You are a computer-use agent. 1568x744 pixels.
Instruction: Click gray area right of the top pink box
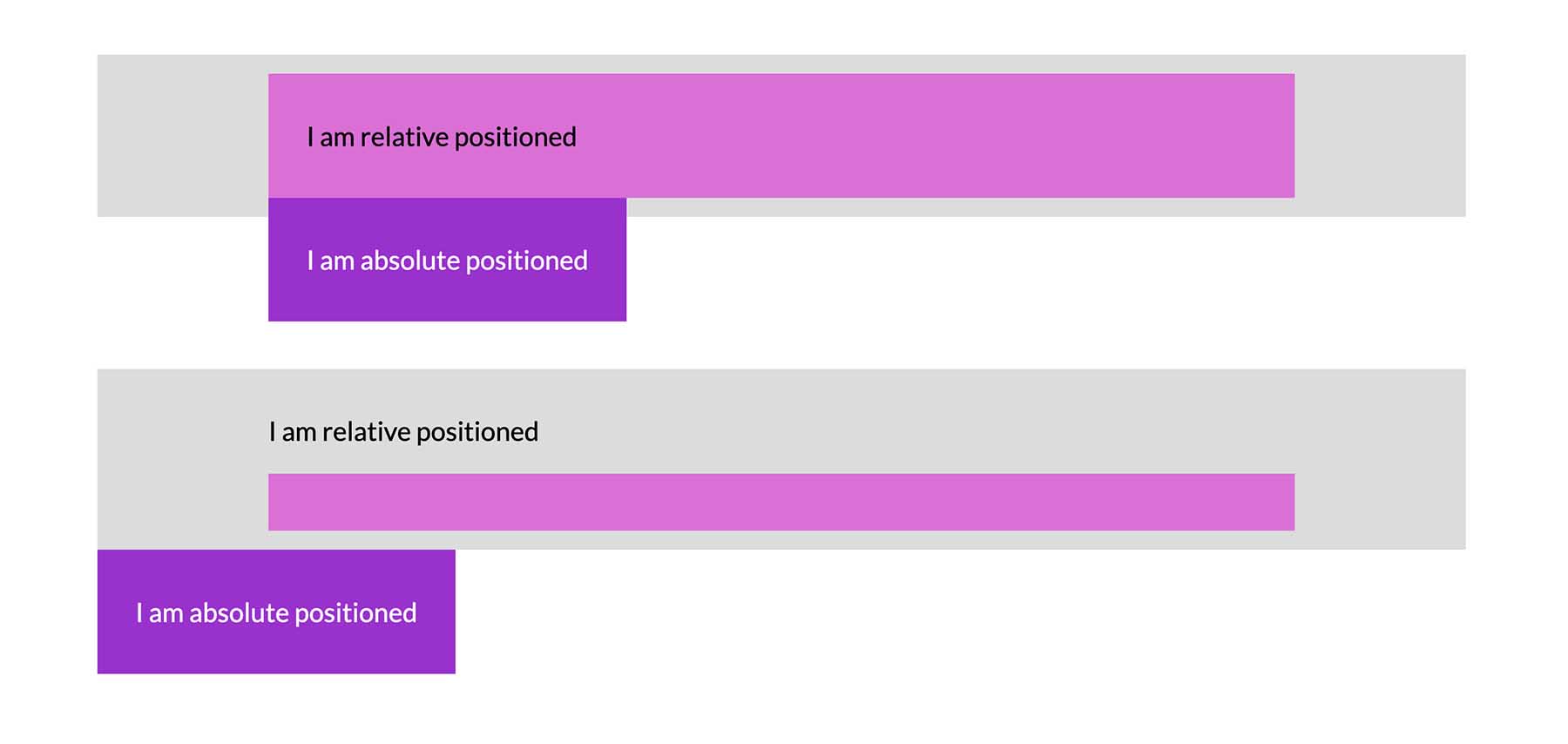pos(1380,136)
